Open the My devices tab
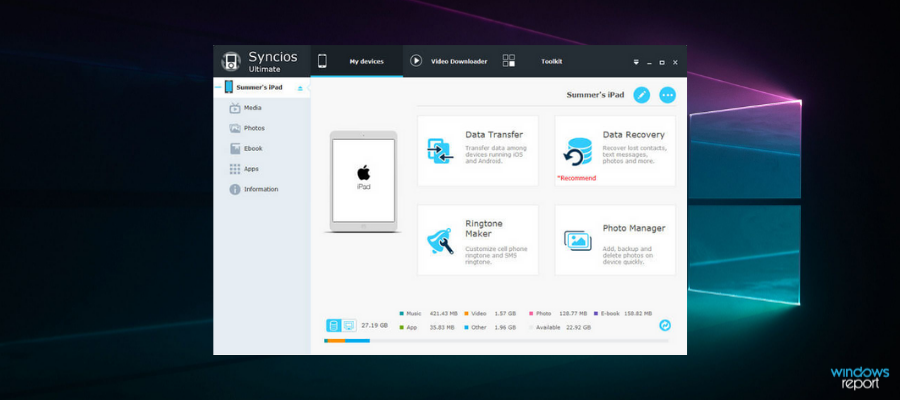The image size is (900, 400). (356, 61)
